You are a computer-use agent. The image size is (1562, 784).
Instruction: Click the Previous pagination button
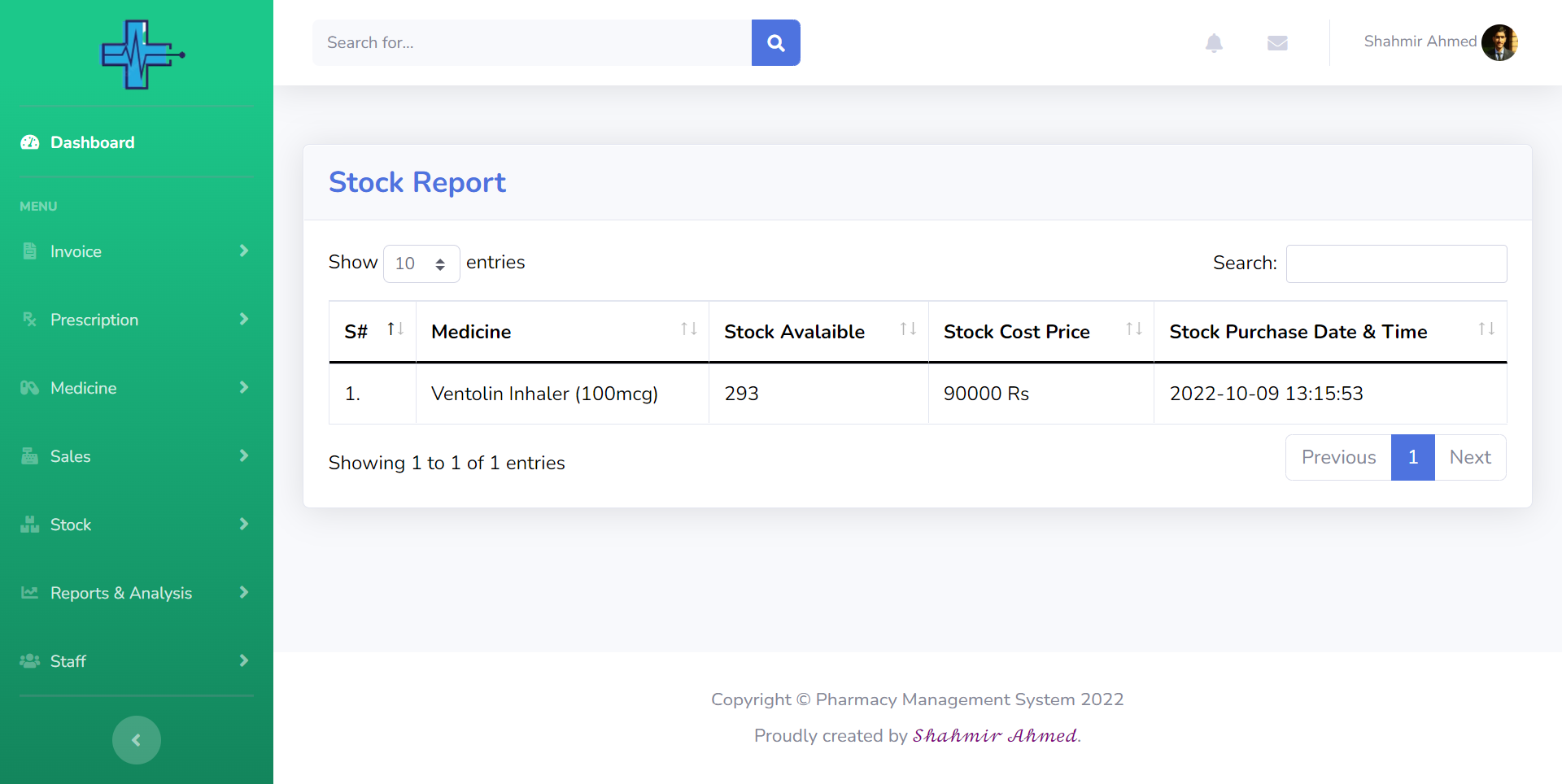1338,457
